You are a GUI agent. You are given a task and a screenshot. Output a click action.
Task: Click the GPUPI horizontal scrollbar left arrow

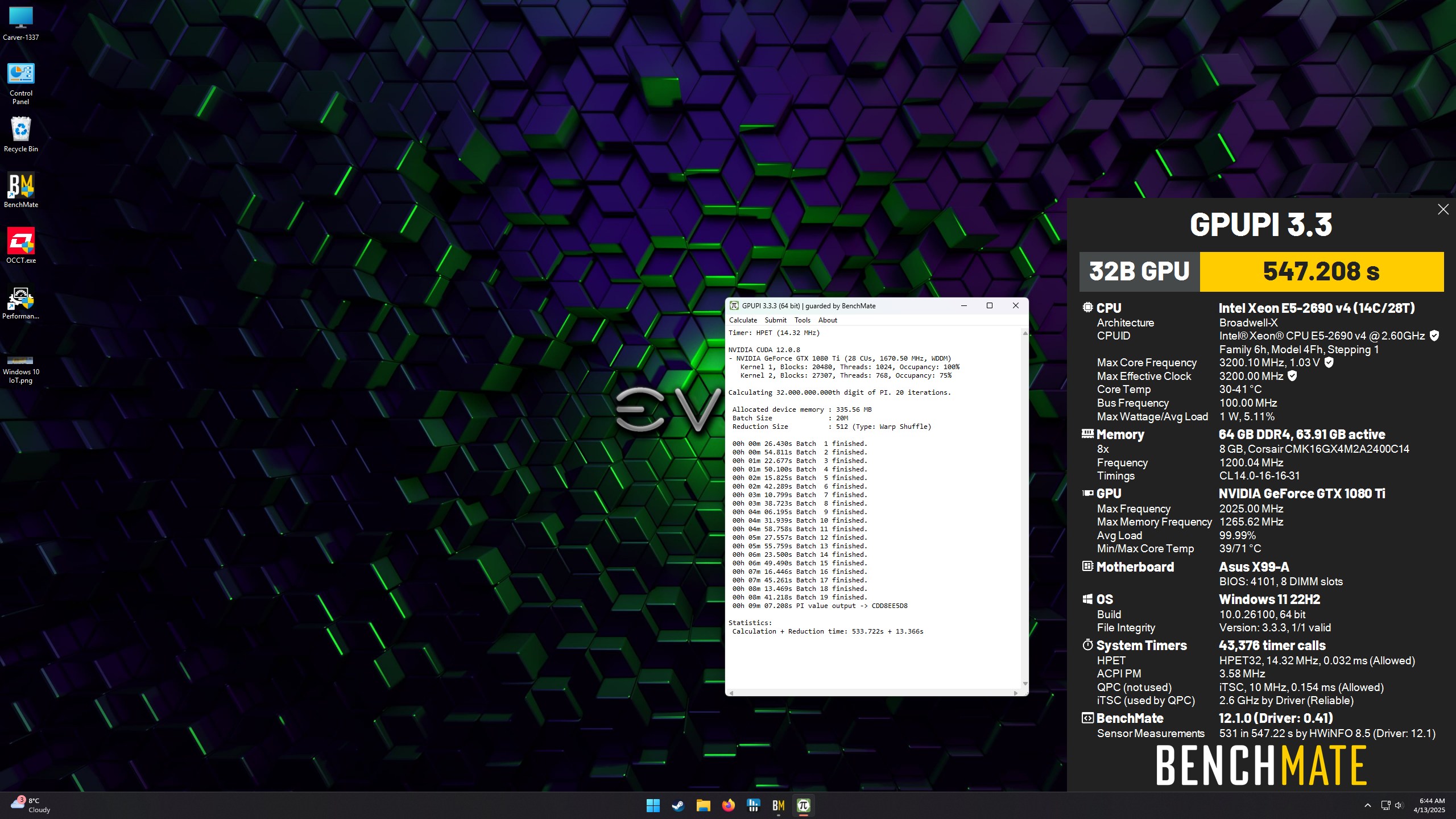[731, 693]
